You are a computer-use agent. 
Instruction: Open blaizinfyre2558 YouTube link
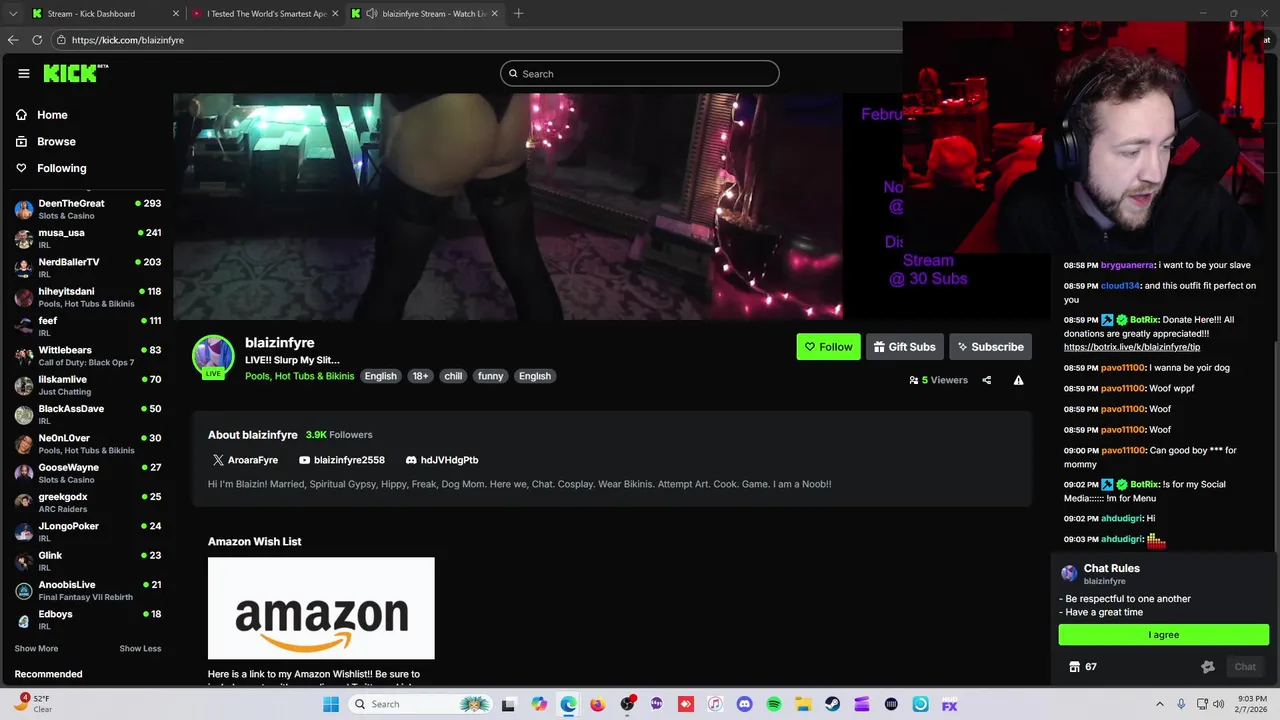tap(341, 460)
